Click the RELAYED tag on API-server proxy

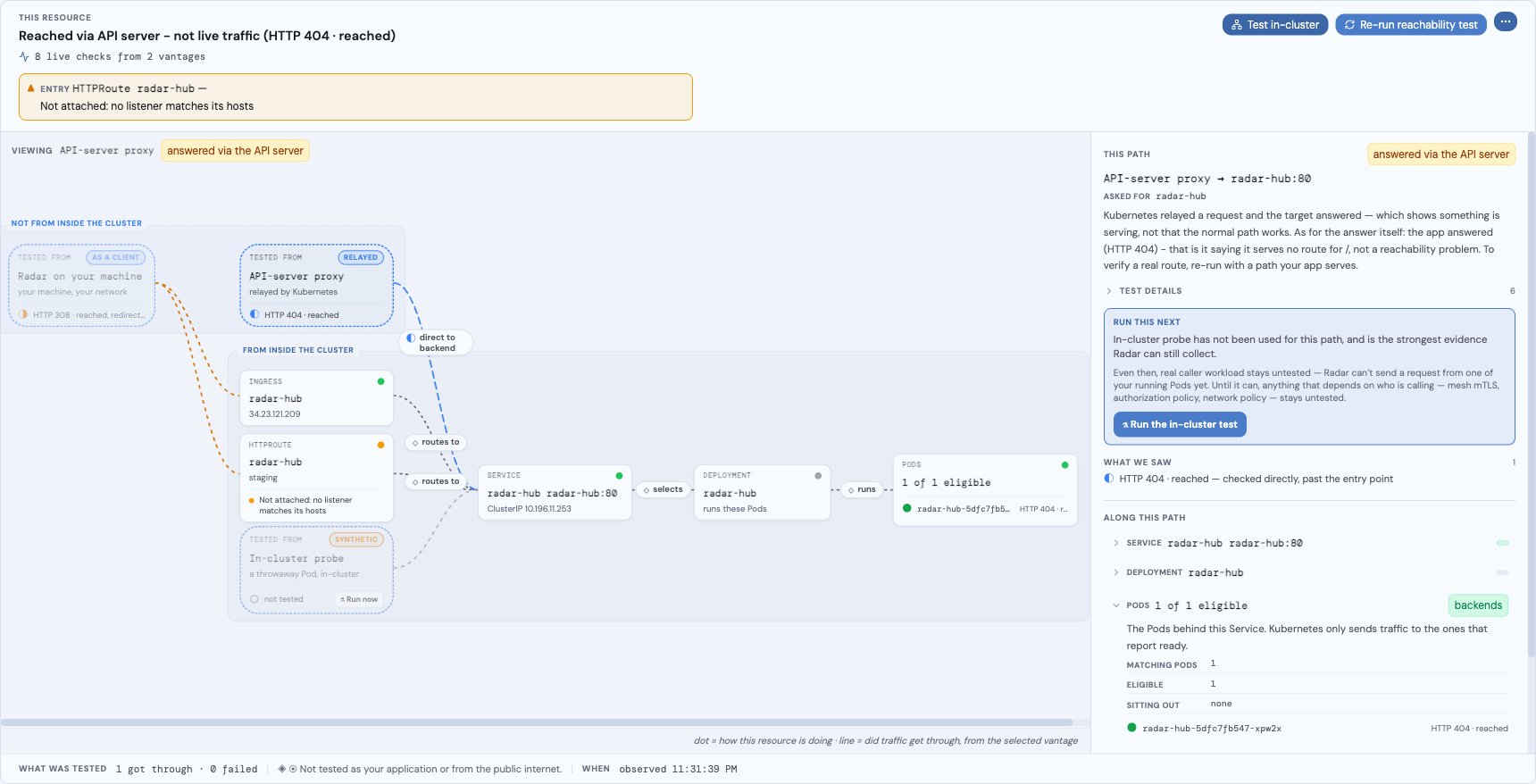click(x=361, y=257)
